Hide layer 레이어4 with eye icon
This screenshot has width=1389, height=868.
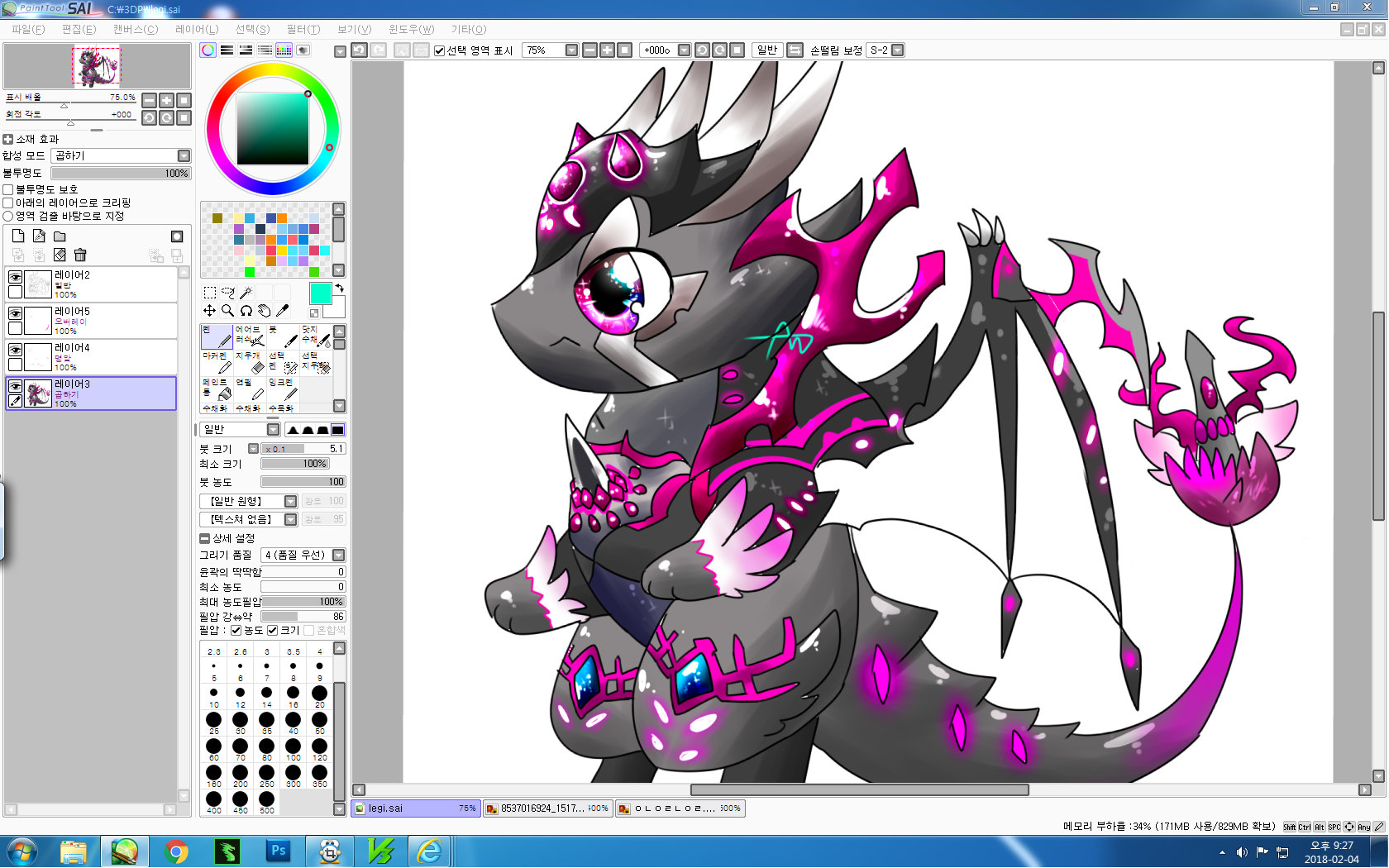[15, 350]
